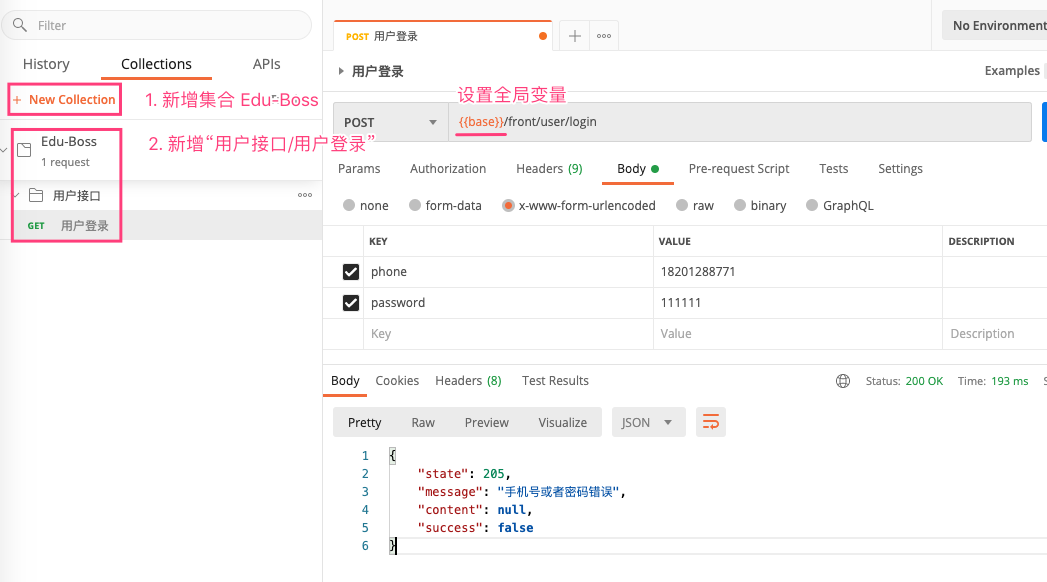Open the Pre-request Script tab
This screenshot has height=582, width=1047.
click(x=739, y=169)
